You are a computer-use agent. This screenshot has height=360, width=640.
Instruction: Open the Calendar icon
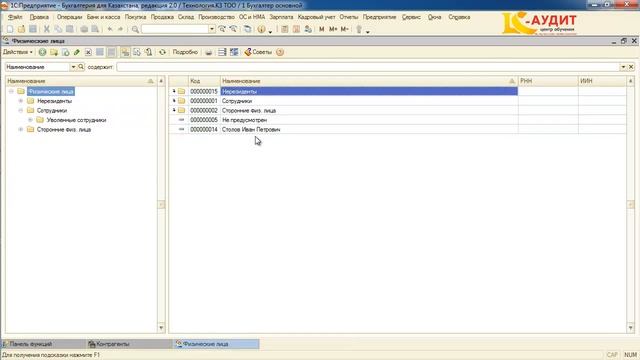(x=296, y=29)
